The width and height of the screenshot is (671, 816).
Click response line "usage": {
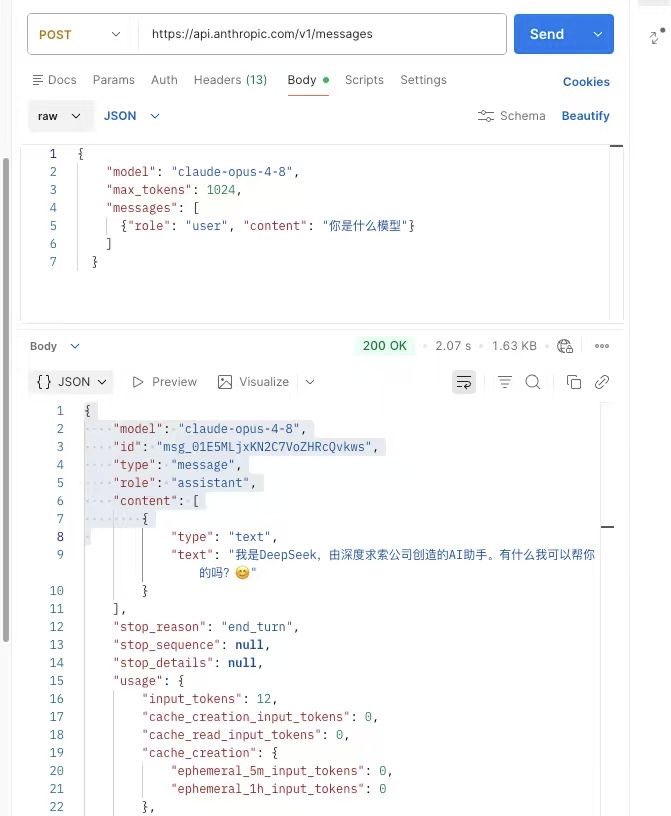[x=149, y=681]
